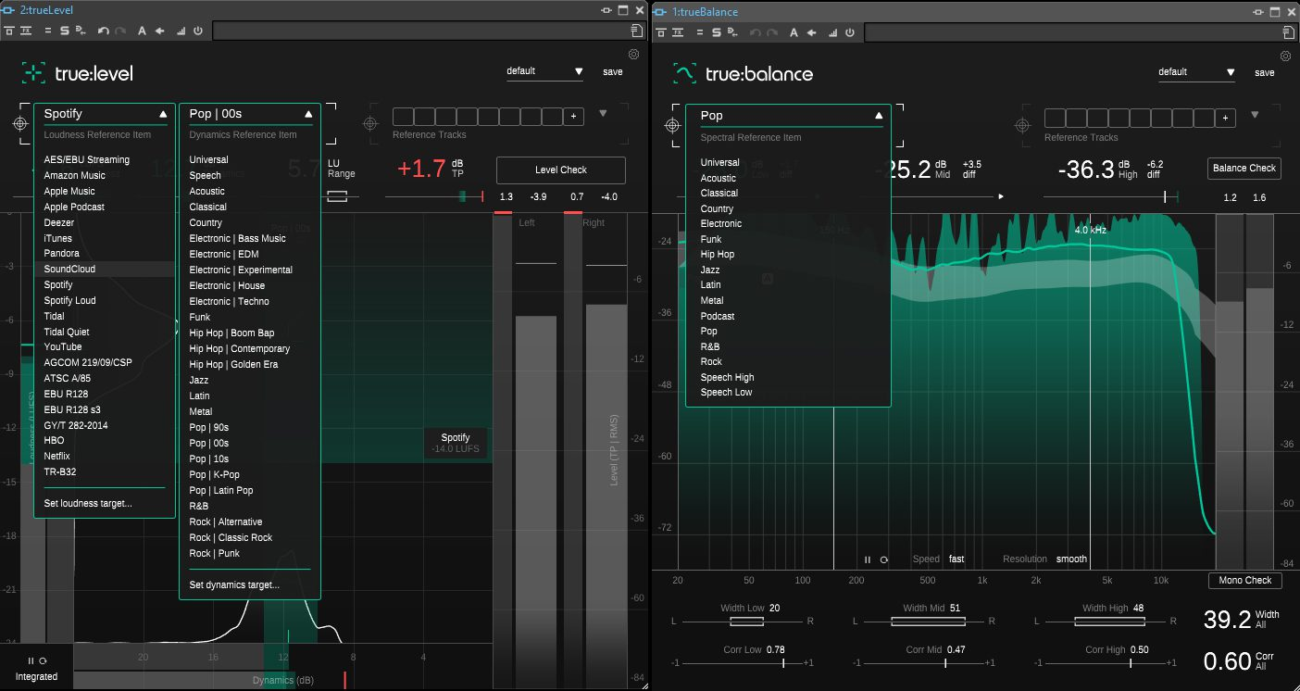Viewport: 1300px width, 691px height.
Task: Add reference track in true:balance with plus
Action: click(1225, 118)
